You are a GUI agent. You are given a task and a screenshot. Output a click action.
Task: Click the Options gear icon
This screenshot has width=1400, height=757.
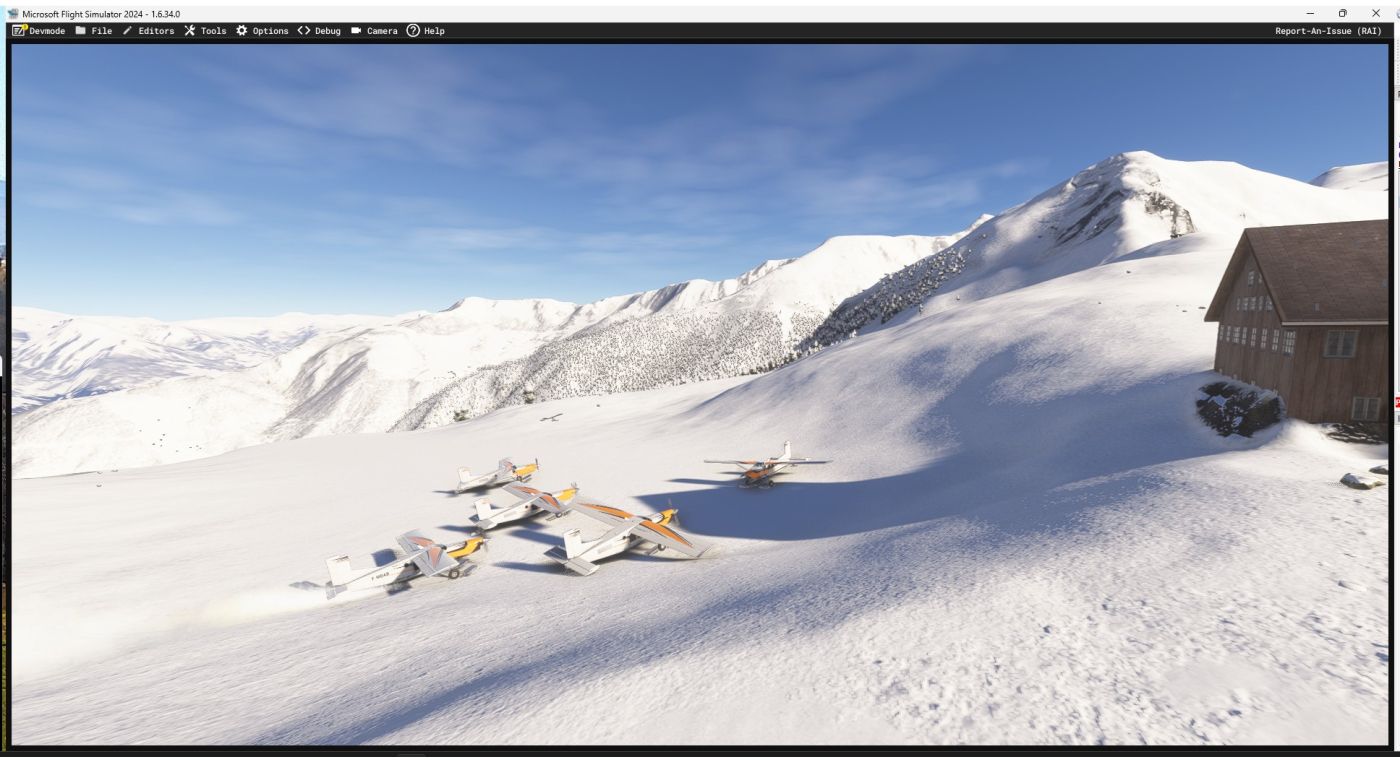(x=242, y=31)
